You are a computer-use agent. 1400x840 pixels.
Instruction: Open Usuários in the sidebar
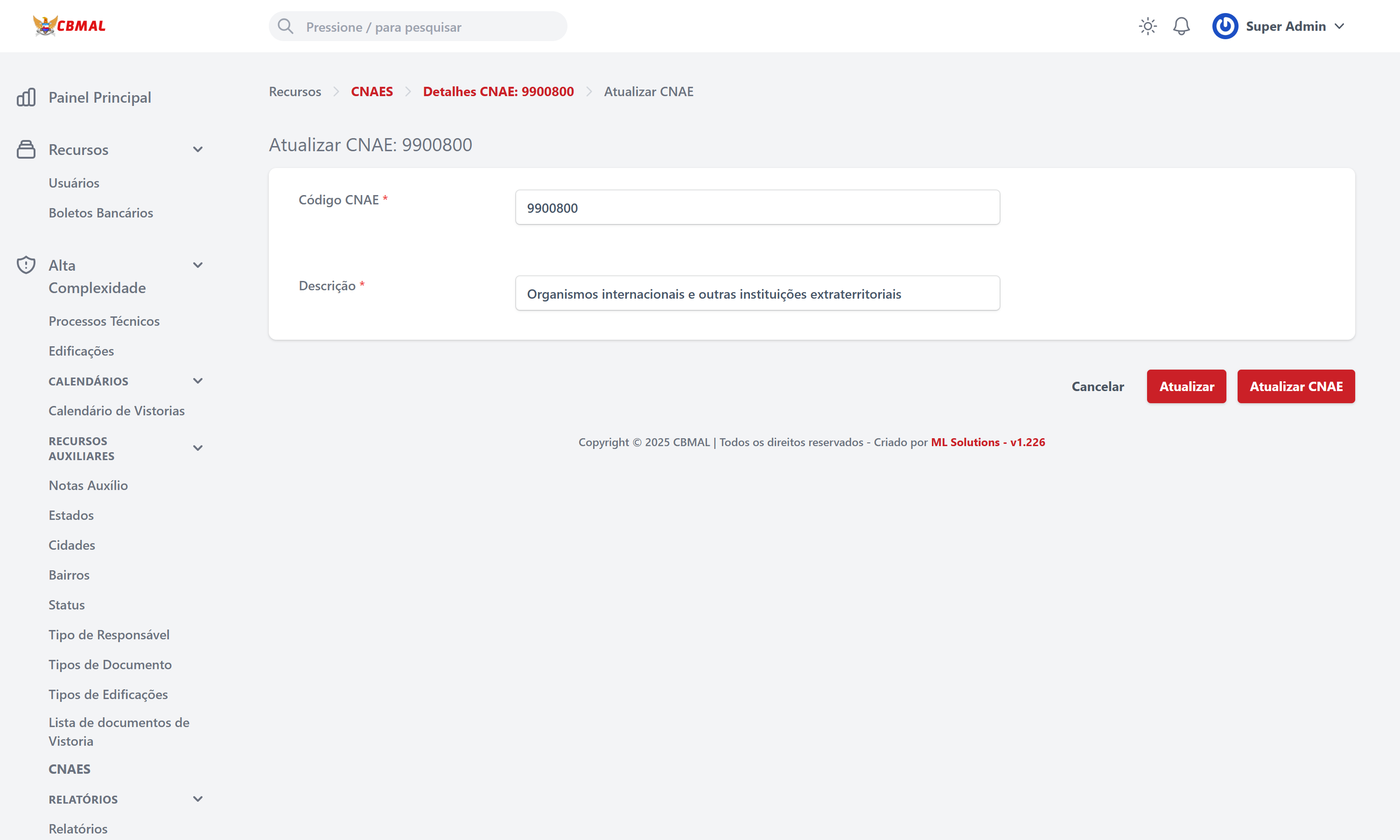pyautogui.click(x=74, y=183)
